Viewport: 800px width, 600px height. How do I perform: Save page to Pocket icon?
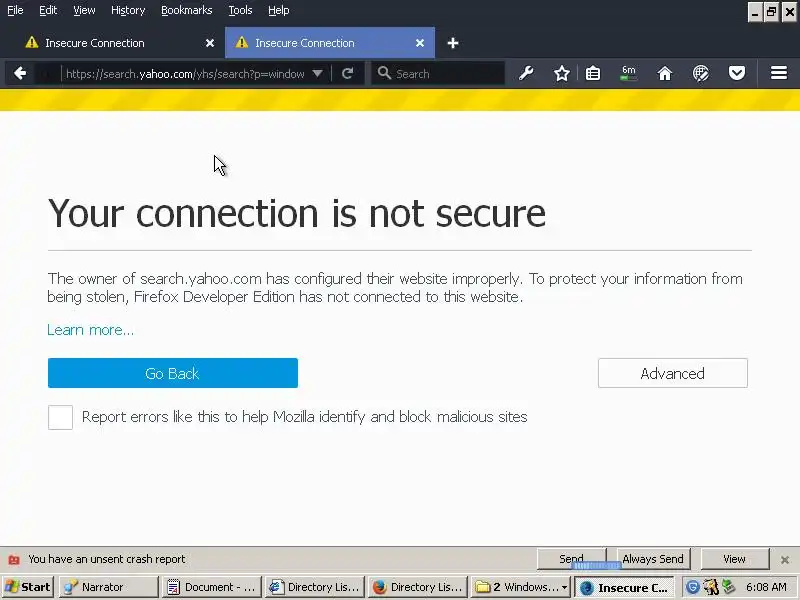point(736,73)
